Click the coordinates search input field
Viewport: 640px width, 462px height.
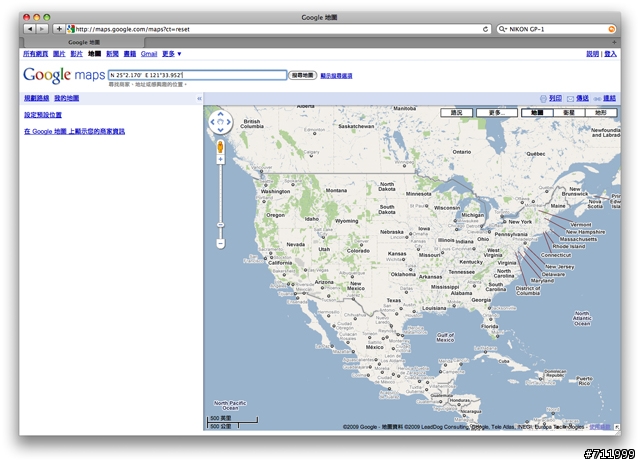coord(198,75)
